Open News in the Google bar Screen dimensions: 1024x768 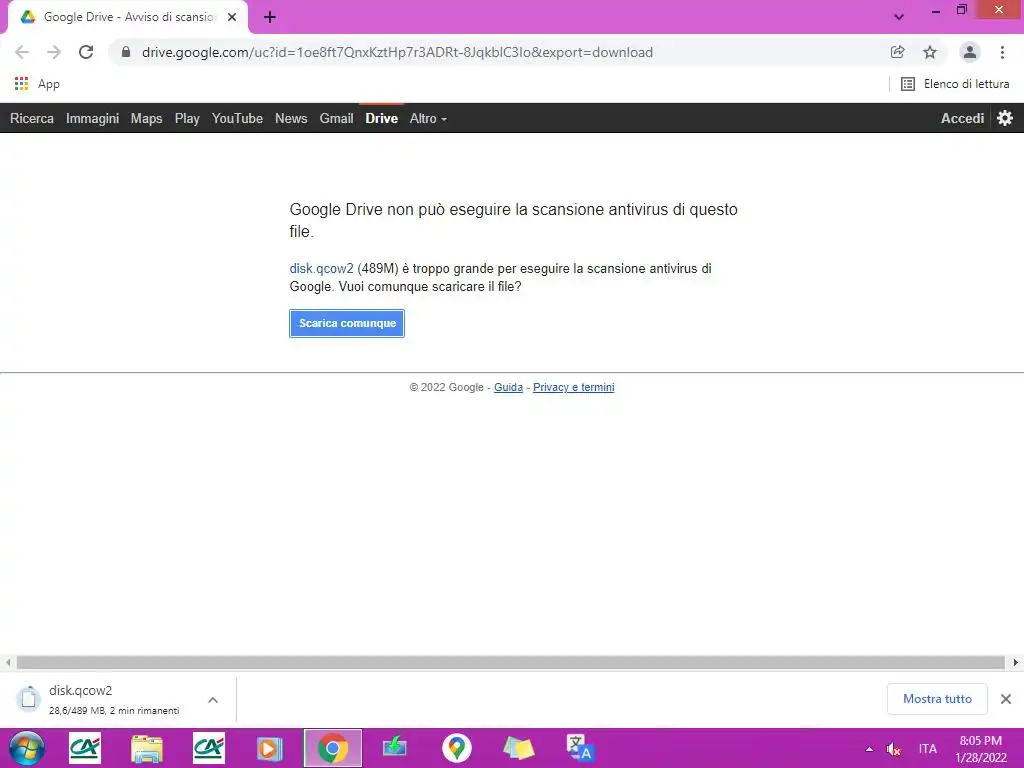pos(291,118)
